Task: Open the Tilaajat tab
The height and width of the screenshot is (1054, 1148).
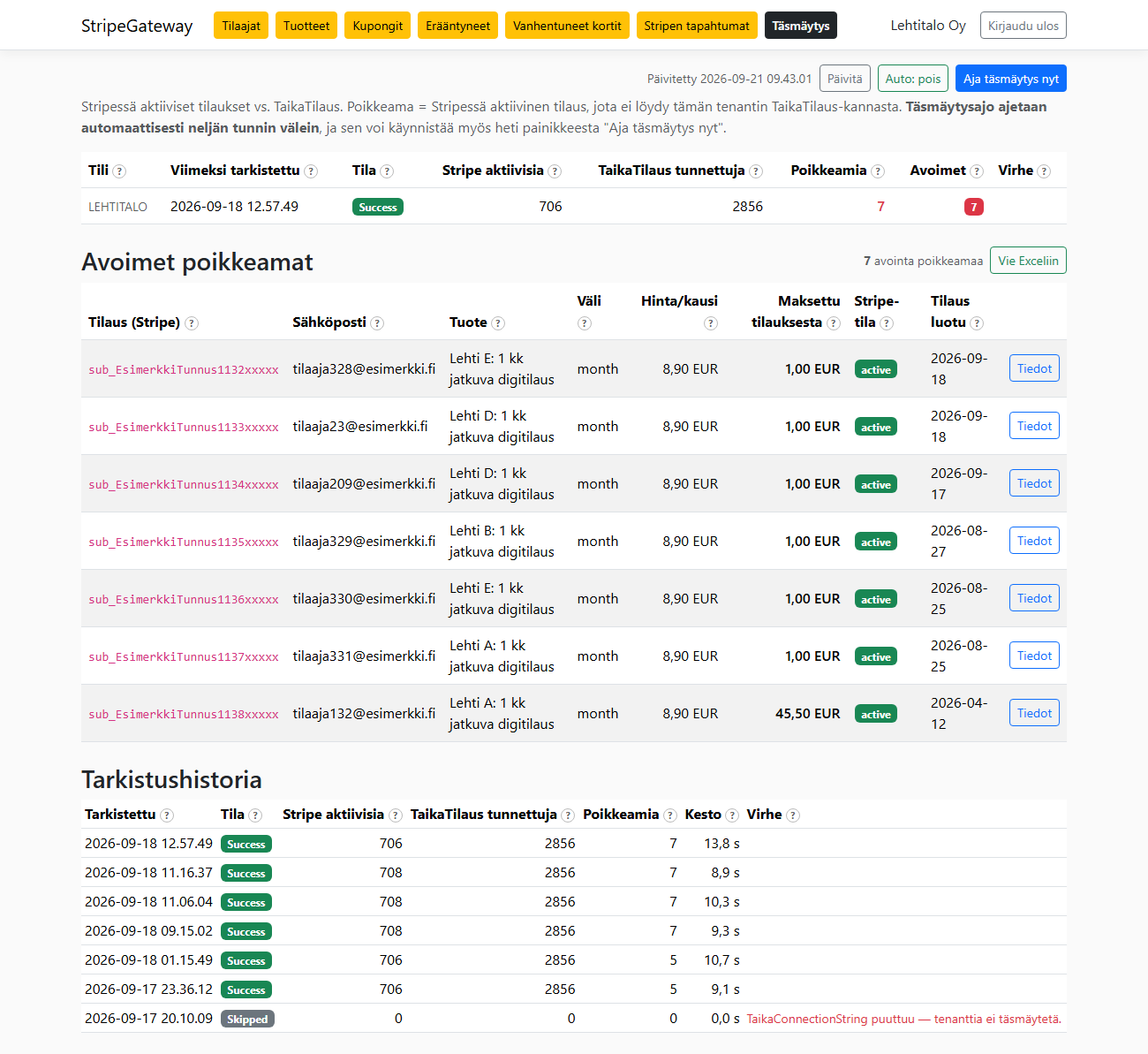Action: [x=241, y=26]
